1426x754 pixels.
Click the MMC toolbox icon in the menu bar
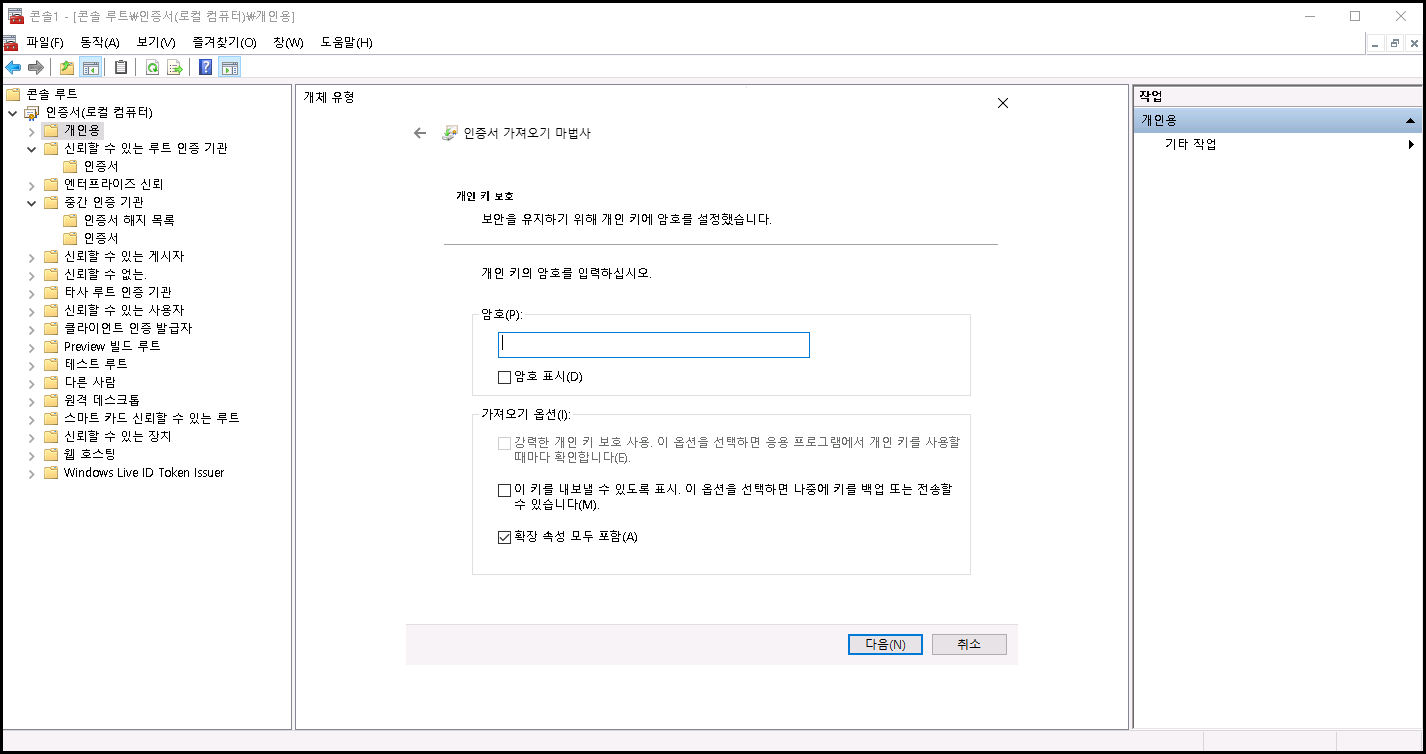coord(10,42)
